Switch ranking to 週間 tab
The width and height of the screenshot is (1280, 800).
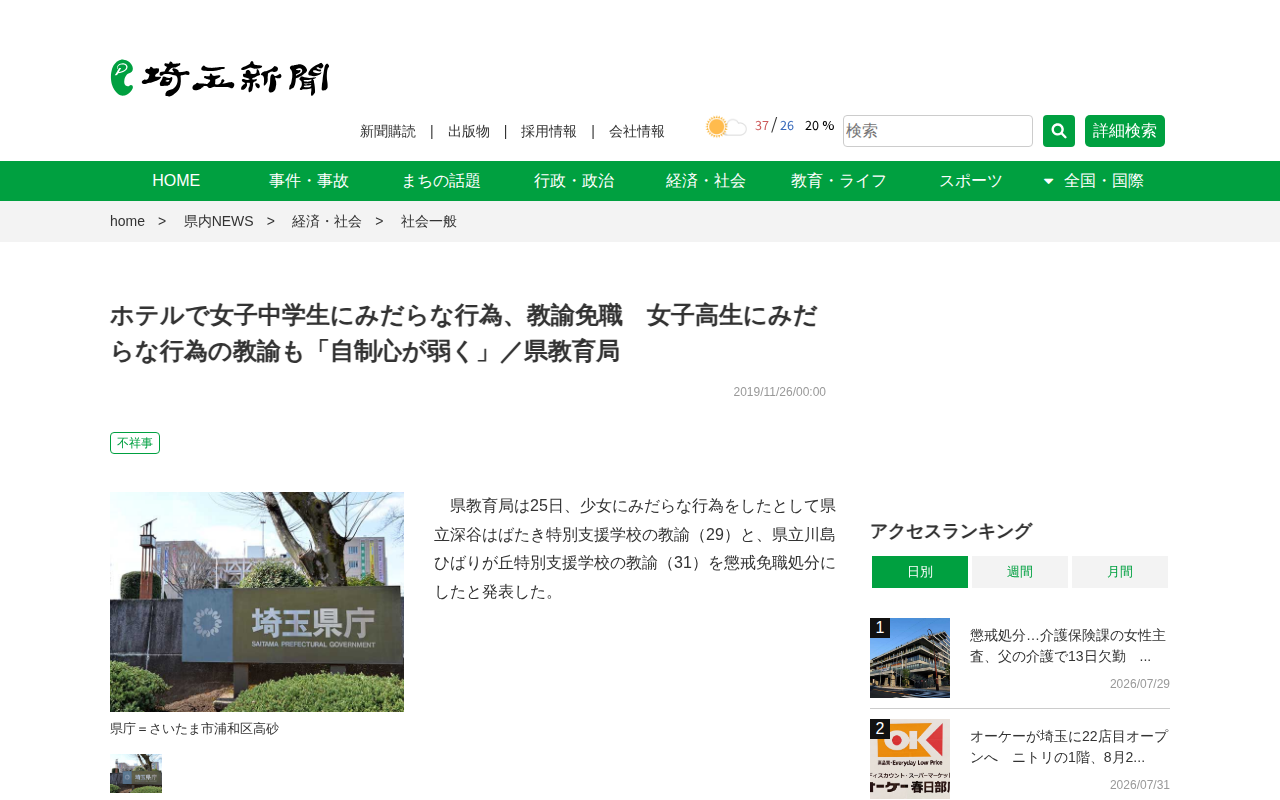(x=1020, y=572)
